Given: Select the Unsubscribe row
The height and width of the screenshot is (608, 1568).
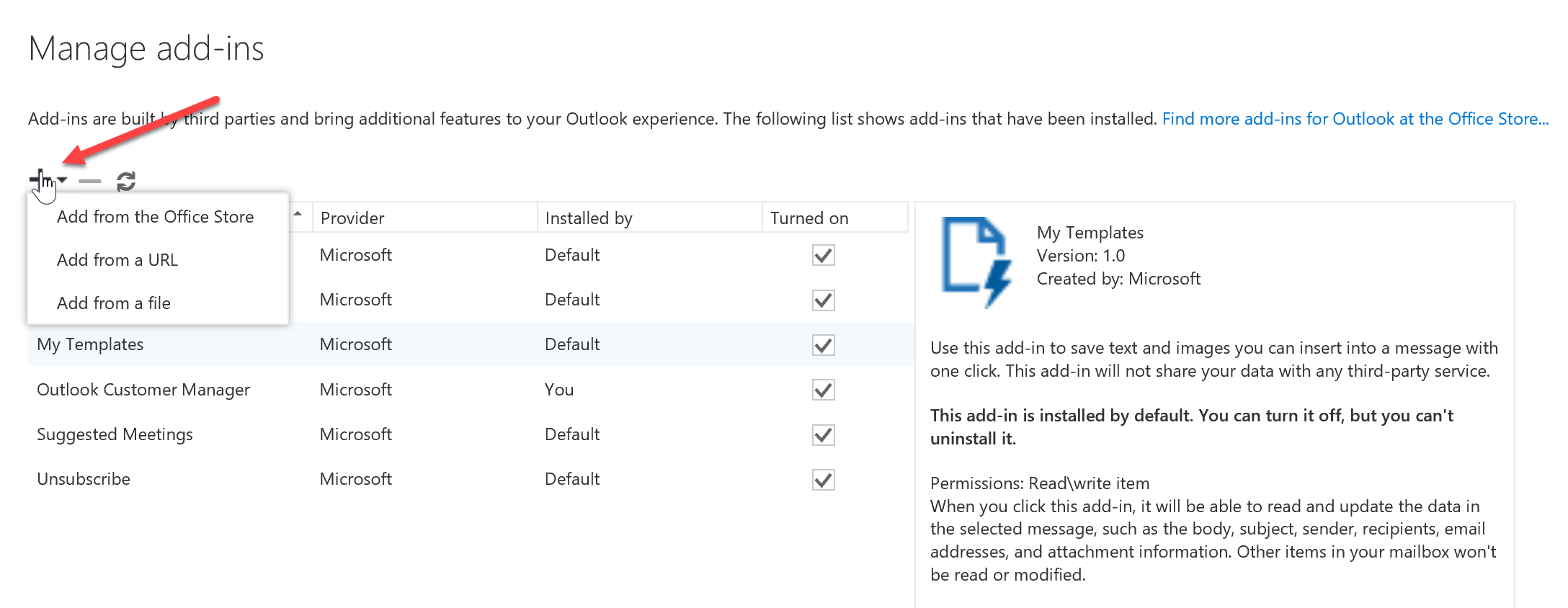Looking at the screenshot, I should pyautogui.click(x=471, y=479).
